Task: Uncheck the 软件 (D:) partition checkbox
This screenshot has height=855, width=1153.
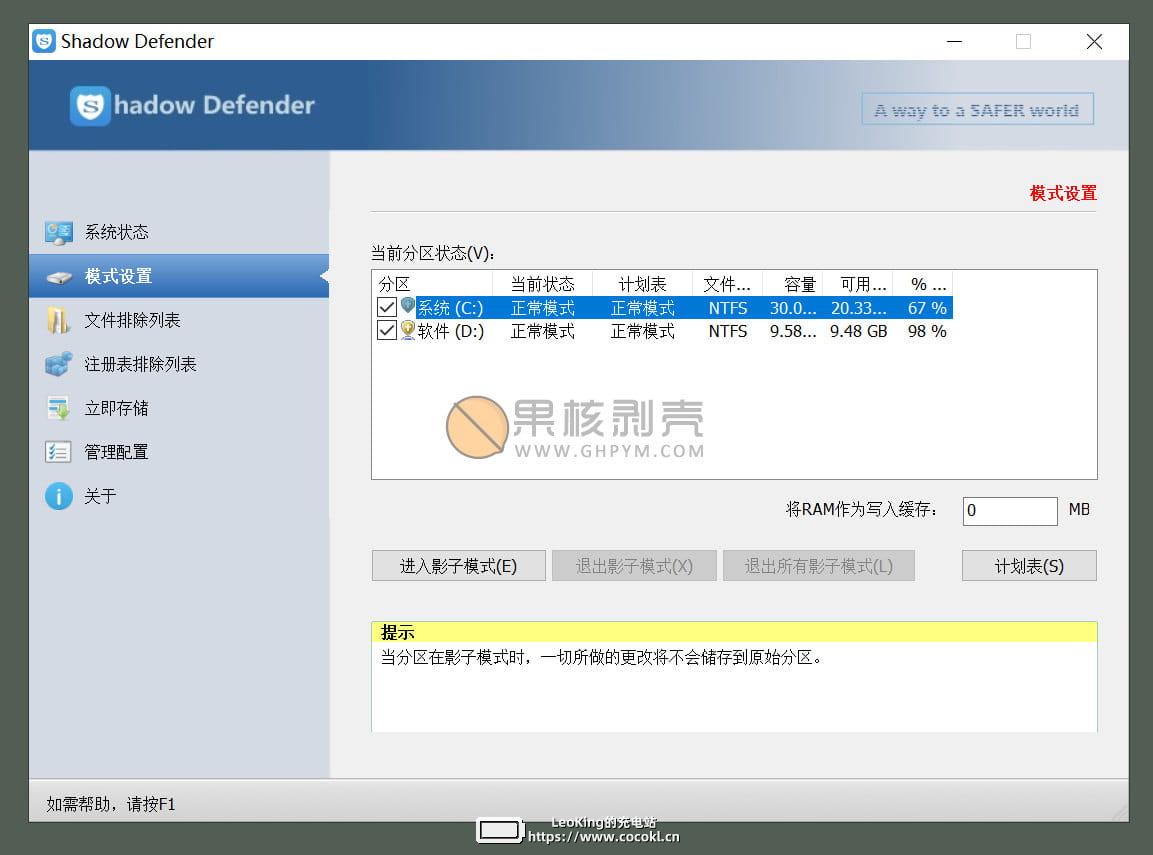Action: tap(387, 331)
